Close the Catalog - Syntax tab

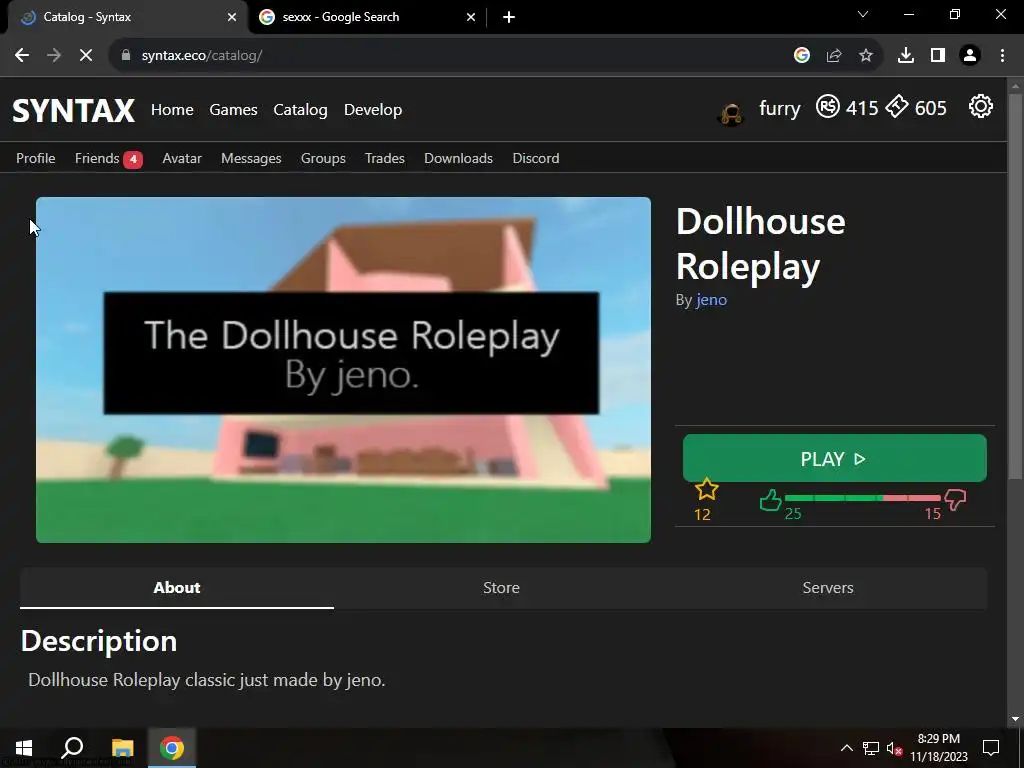232,17
